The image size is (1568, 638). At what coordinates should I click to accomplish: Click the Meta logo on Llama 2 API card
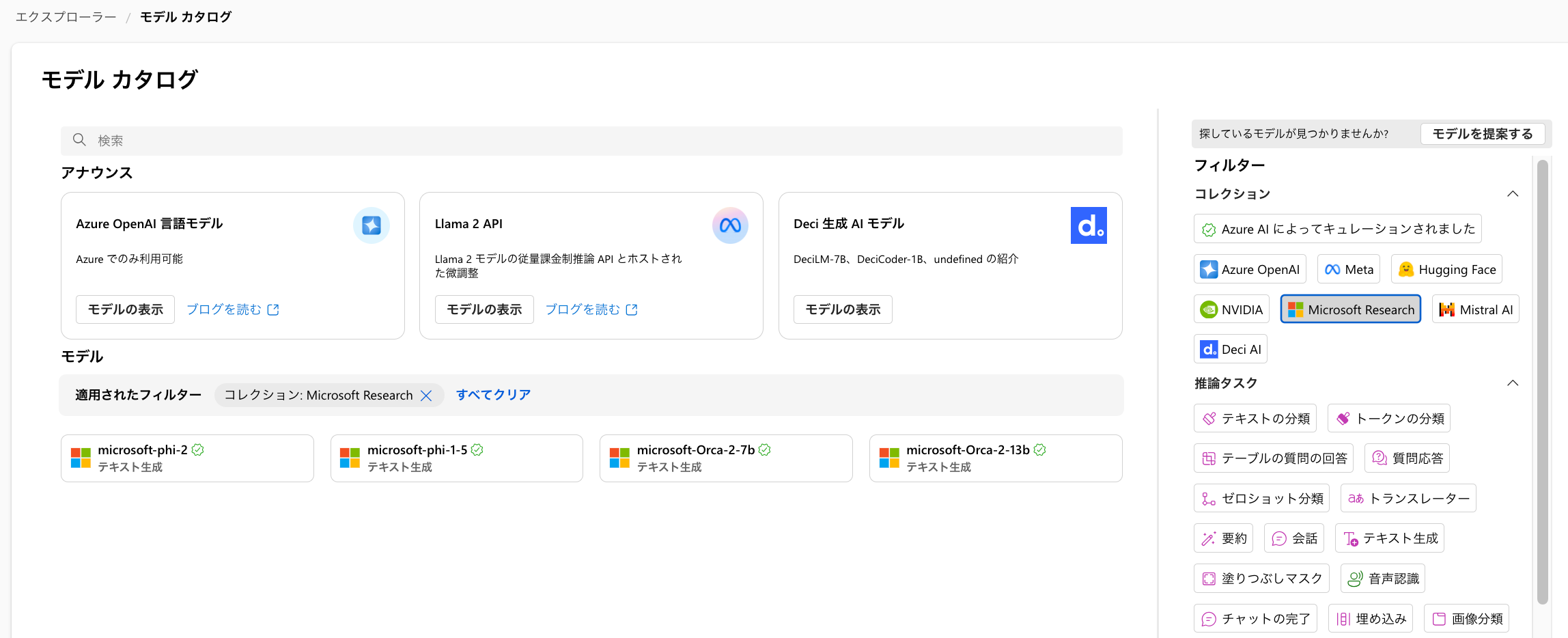(x=730, y=225)
